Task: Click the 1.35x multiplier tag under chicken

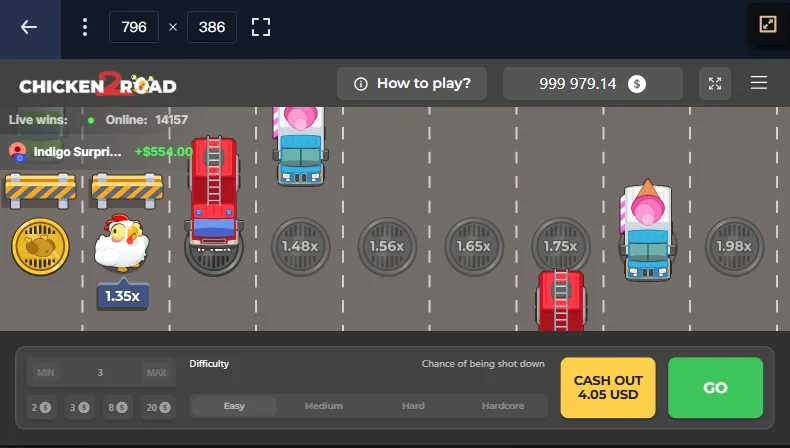Action: tap(123, 295)
